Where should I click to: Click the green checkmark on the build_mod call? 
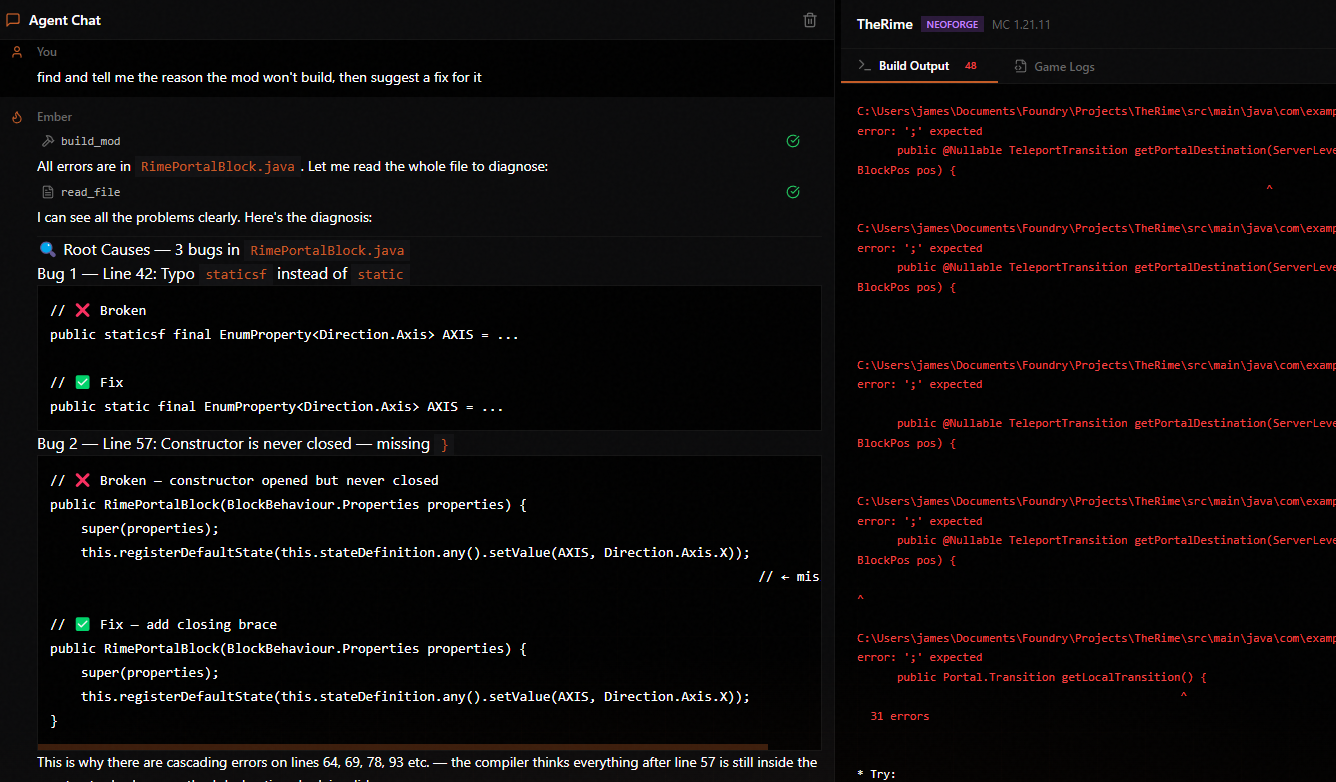pyautogui.click(x=793, y=141)
